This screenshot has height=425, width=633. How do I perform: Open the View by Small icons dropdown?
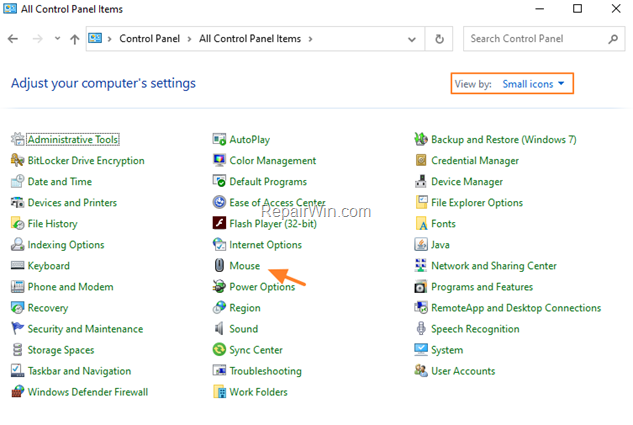(x=533, y=84)
